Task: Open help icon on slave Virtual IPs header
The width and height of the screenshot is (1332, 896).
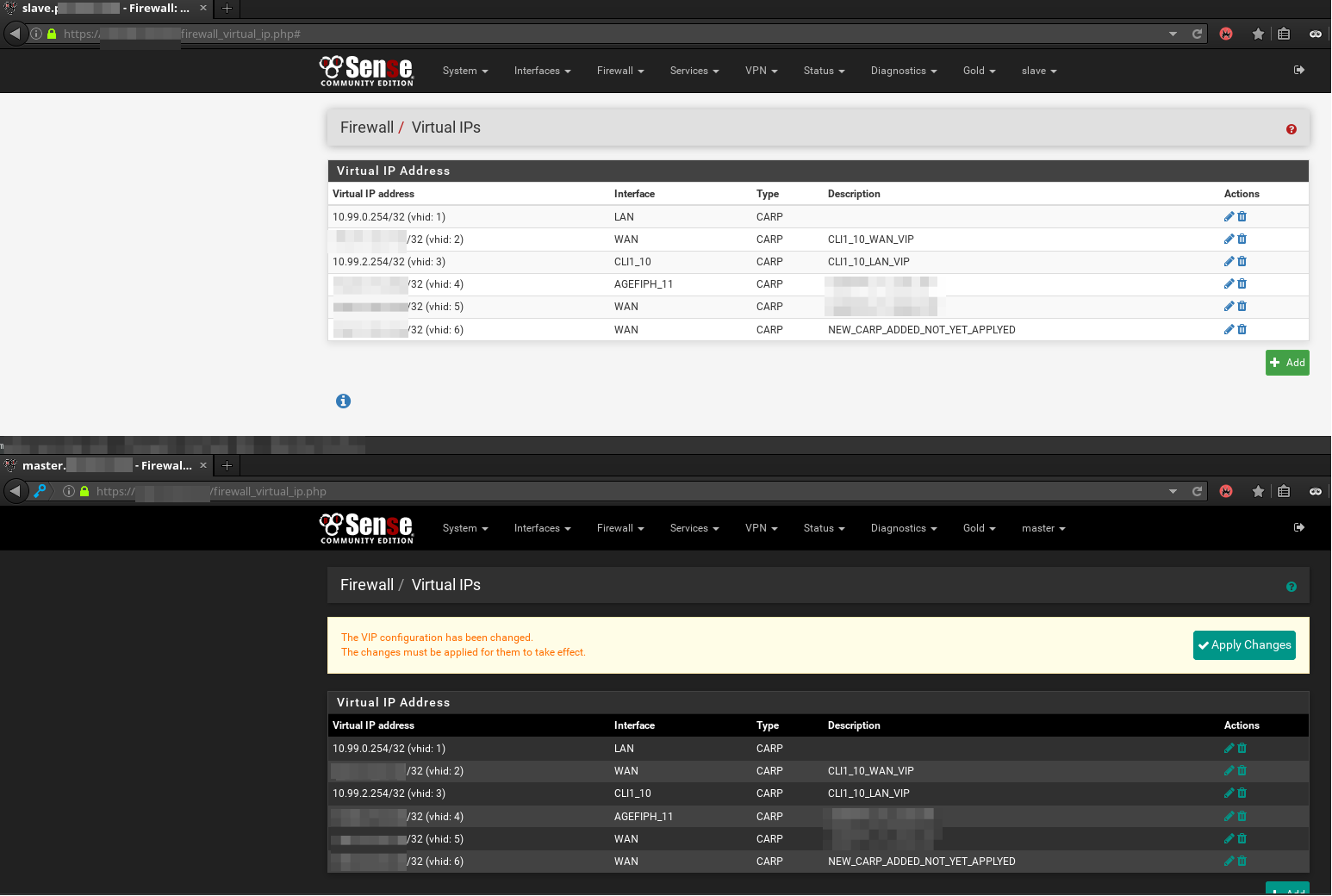Action: click(x=1291, y=129)
